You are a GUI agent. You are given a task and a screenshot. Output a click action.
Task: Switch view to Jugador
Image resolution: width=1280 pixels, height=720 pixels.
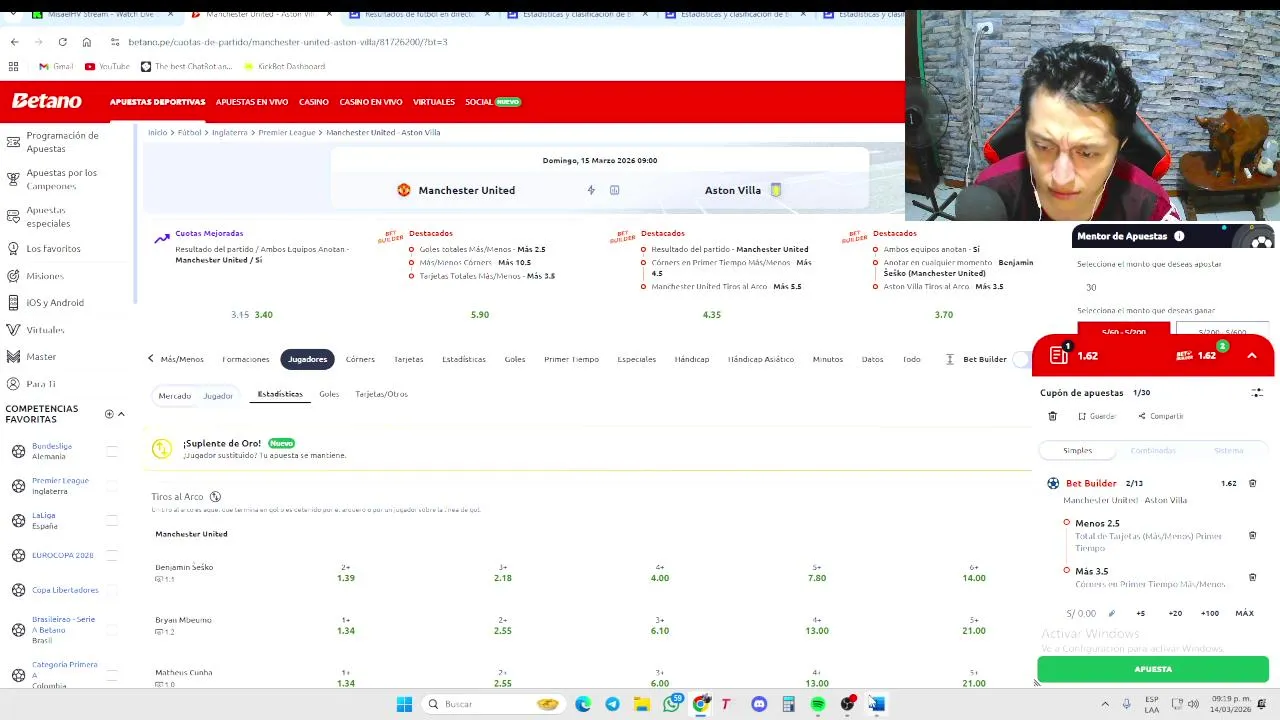point(218,395)
